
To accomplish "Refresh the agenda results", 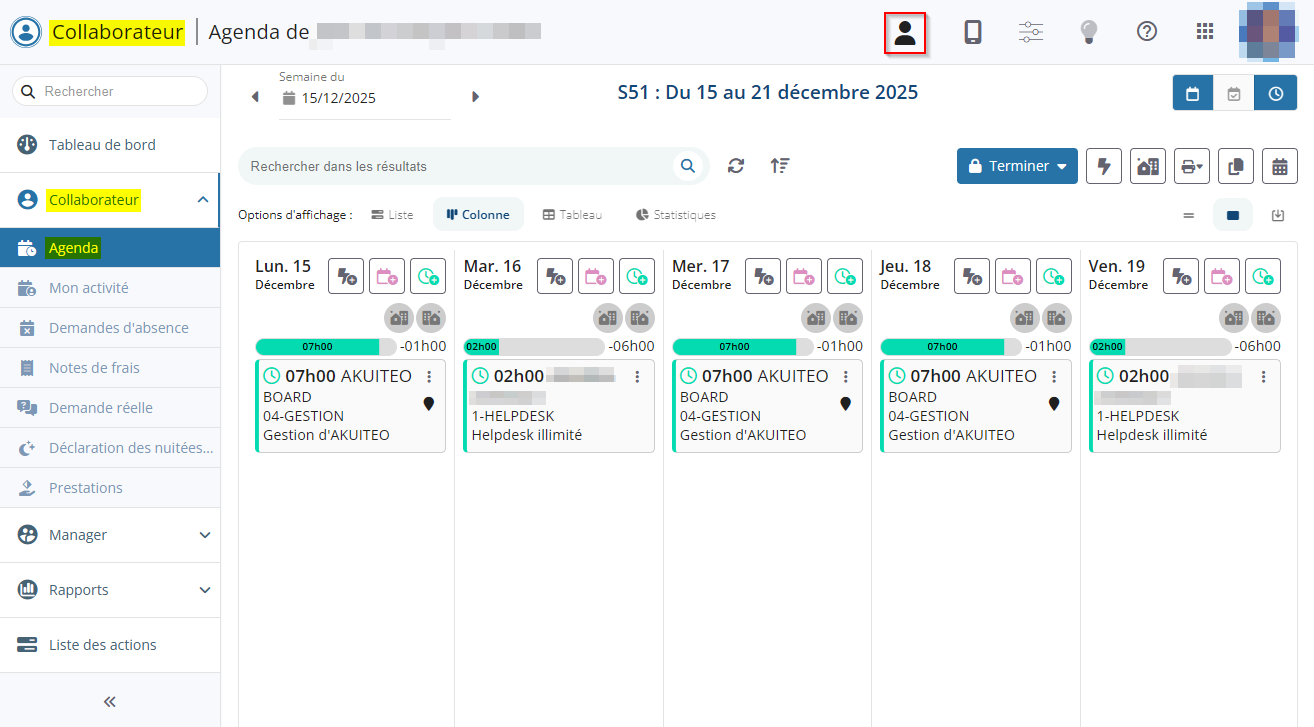I will pyautogui.click(x=736, y=166).
